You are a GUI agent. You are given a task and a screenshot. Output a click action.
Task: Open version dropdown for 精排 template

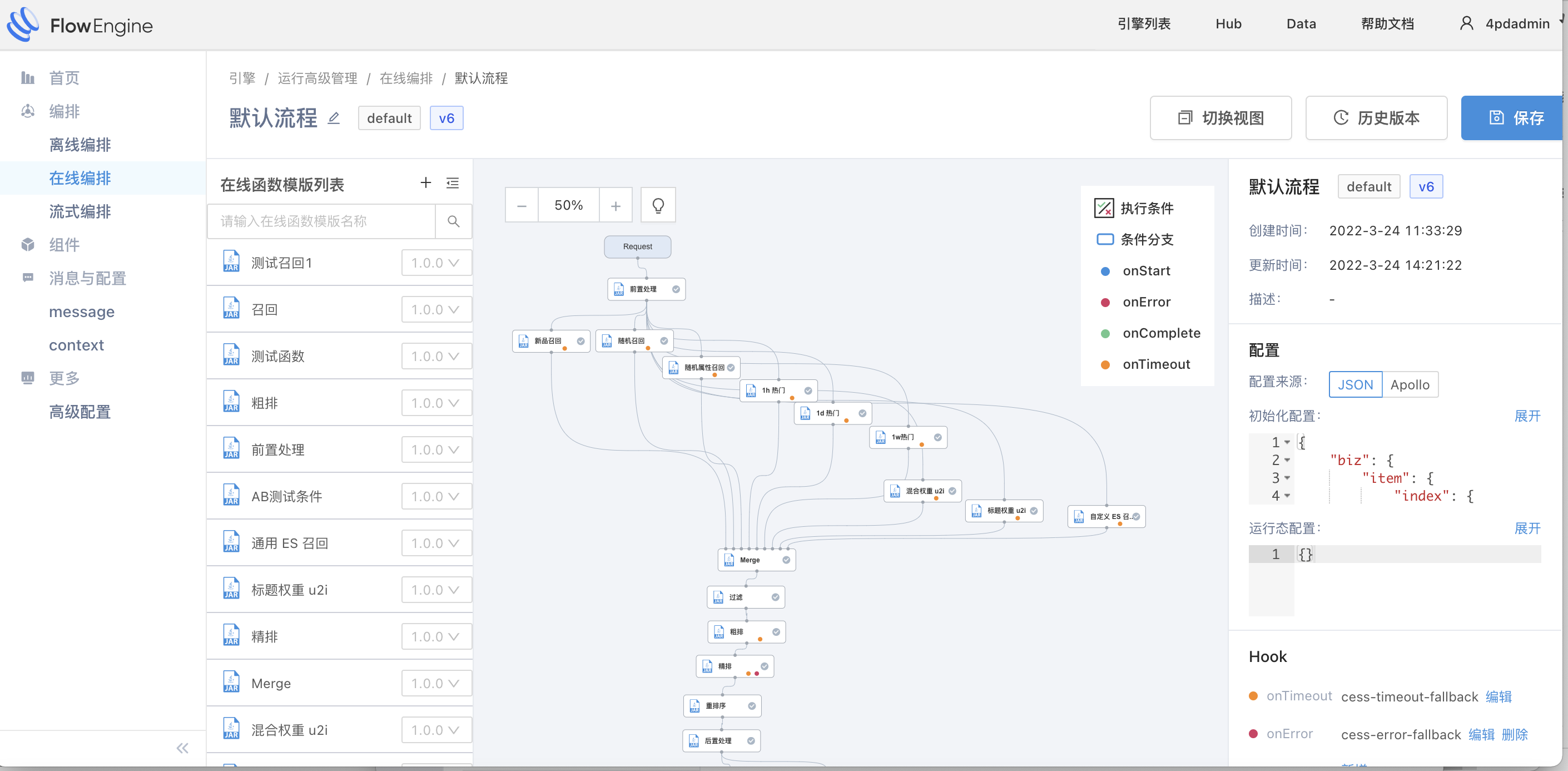[436, 636]
